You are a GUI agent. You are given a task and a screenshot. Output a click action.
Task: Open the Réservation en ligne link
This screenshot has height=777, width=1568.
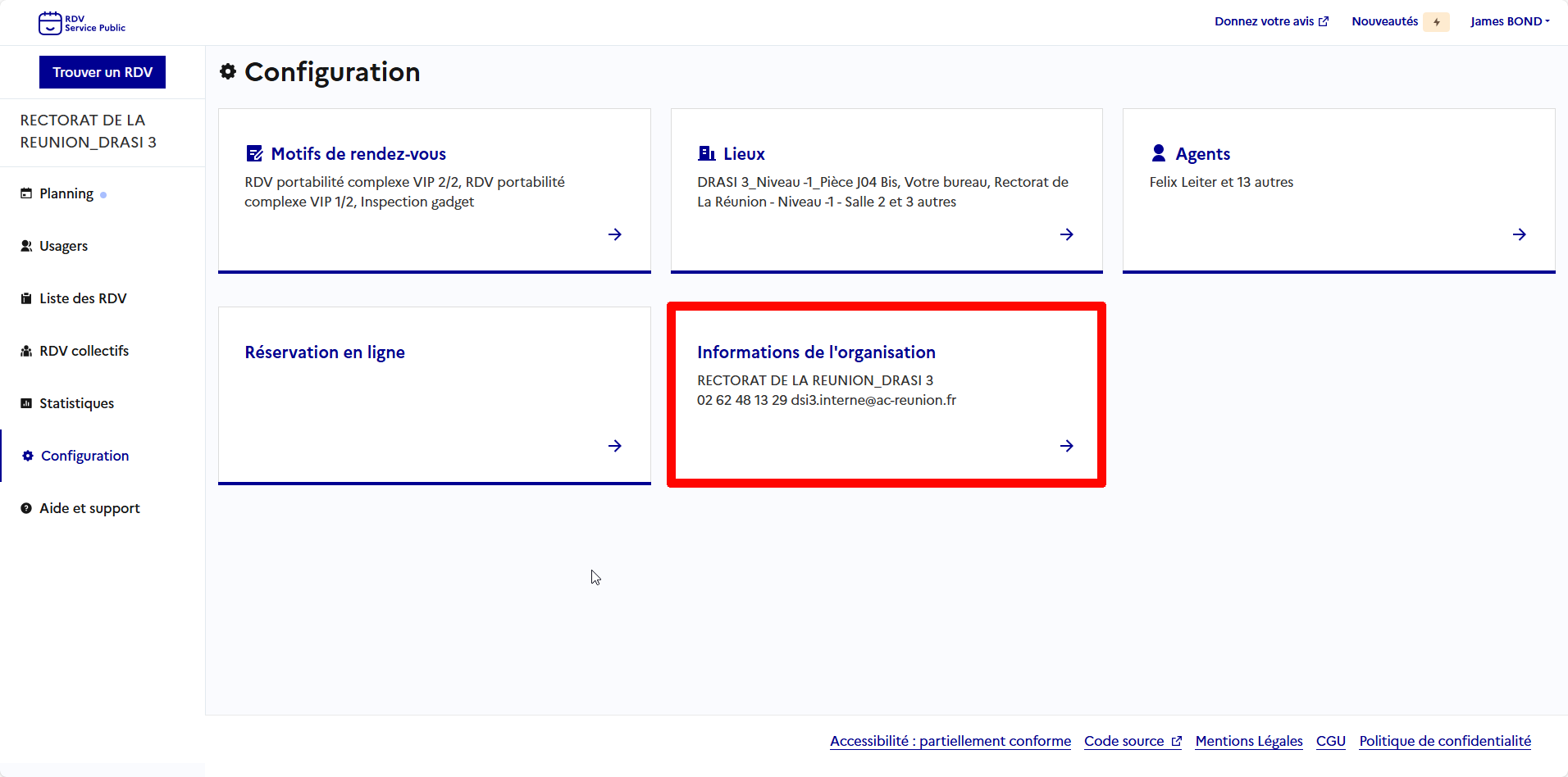[x=325, y=352]
